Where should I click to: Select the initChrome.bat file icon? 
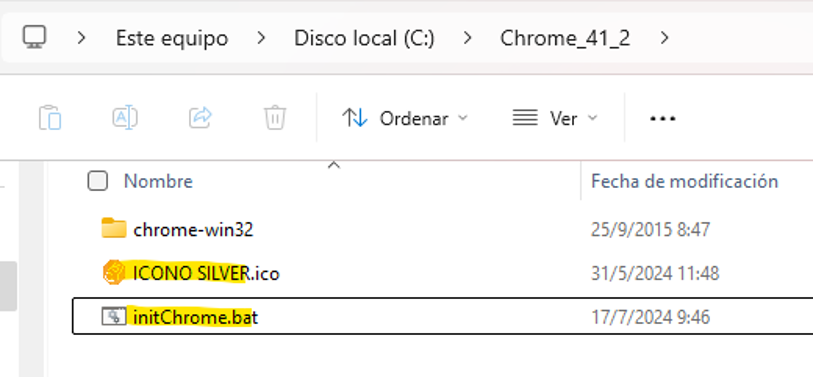(x=114, y=316)
